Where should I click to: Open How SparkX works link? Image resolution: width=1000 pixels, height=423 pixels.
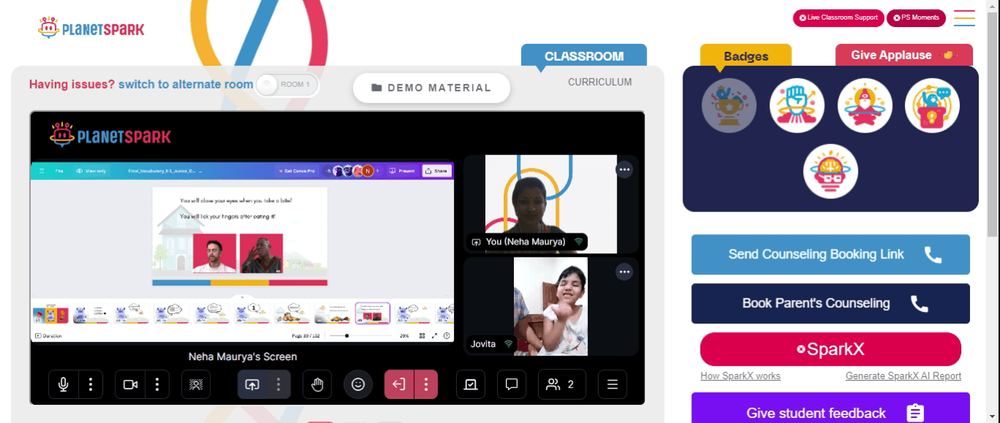click(x=740, y=376)
